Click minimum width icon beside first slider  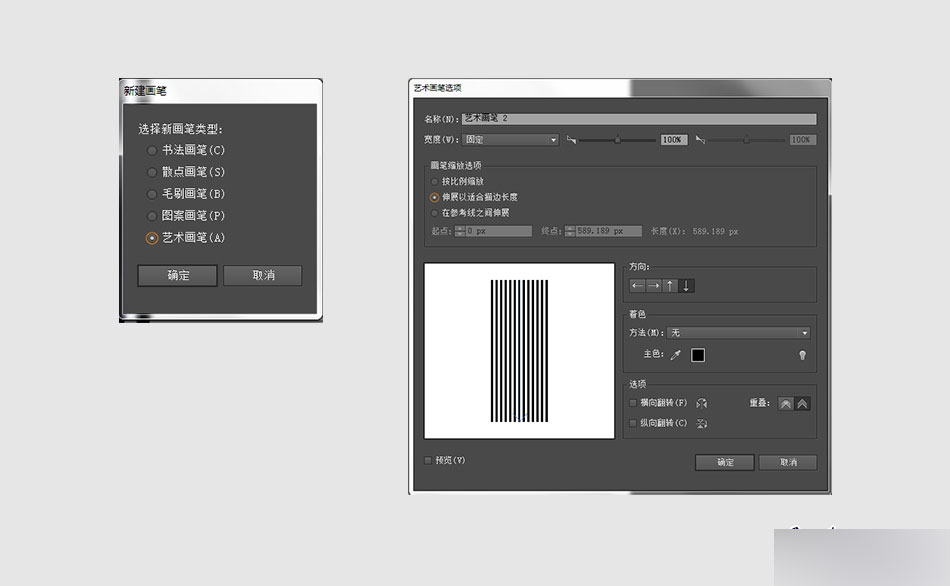click(x=571, y=140)
